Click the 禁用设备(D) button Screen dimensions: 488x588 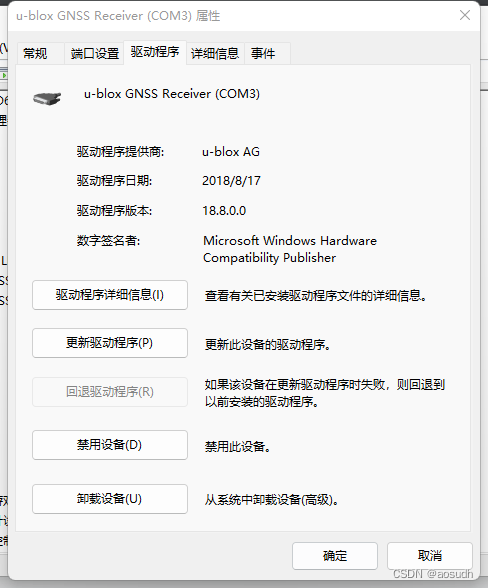[110, 445]
